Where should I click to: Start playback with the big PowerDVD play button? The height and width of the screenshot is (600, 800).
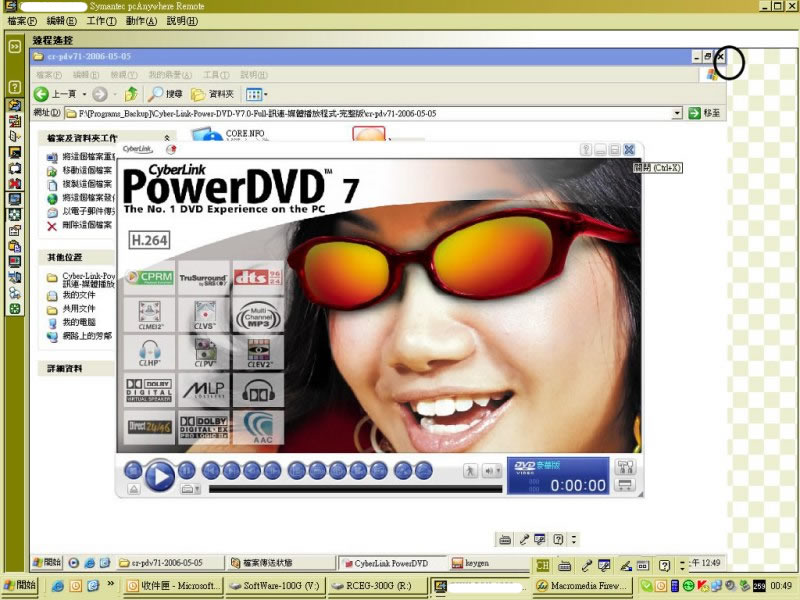coord(160,476)
